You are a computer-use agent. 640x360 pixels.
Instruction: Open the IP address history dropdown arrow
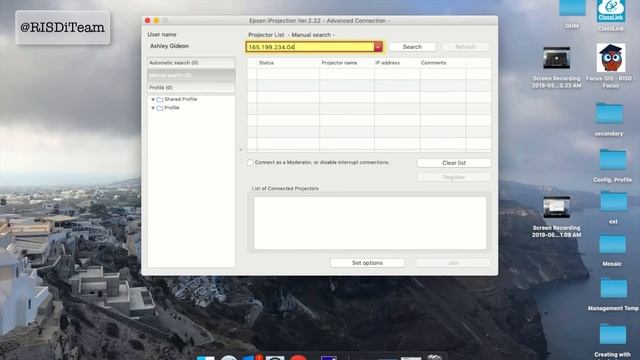pyautogui.click(x=378, y=47)
